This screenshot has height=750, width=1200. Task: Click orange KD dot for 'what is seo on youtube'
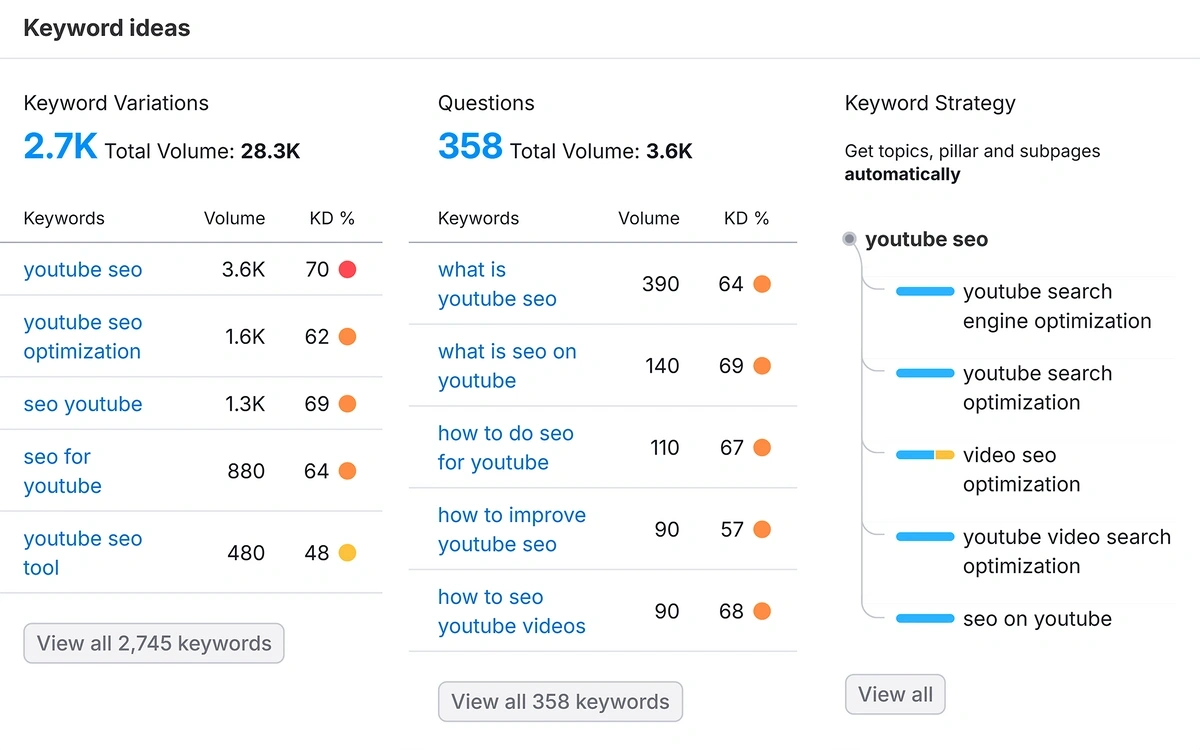(761, 366)
